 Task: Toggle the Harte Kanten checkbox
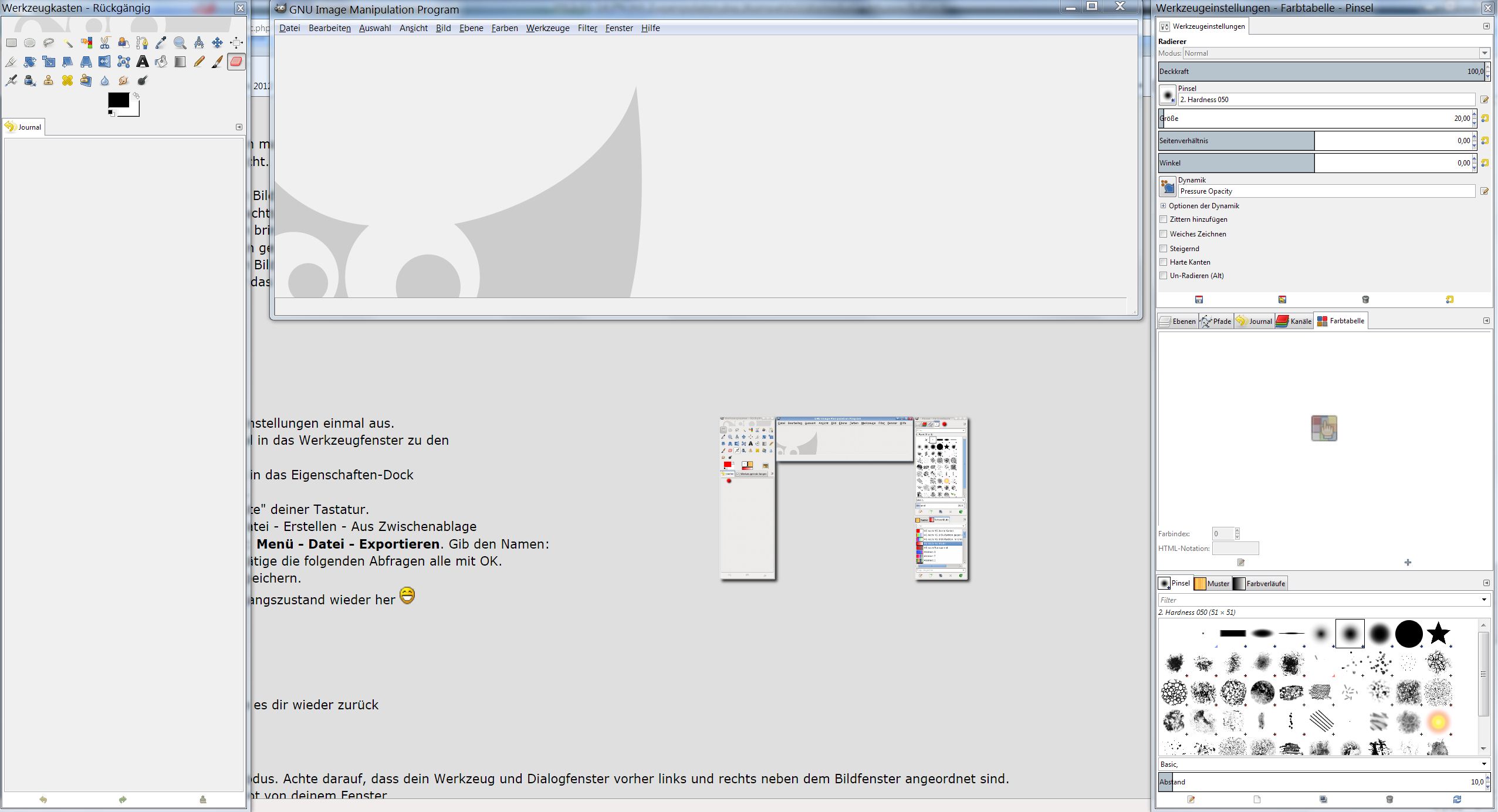pos(1164,262)
